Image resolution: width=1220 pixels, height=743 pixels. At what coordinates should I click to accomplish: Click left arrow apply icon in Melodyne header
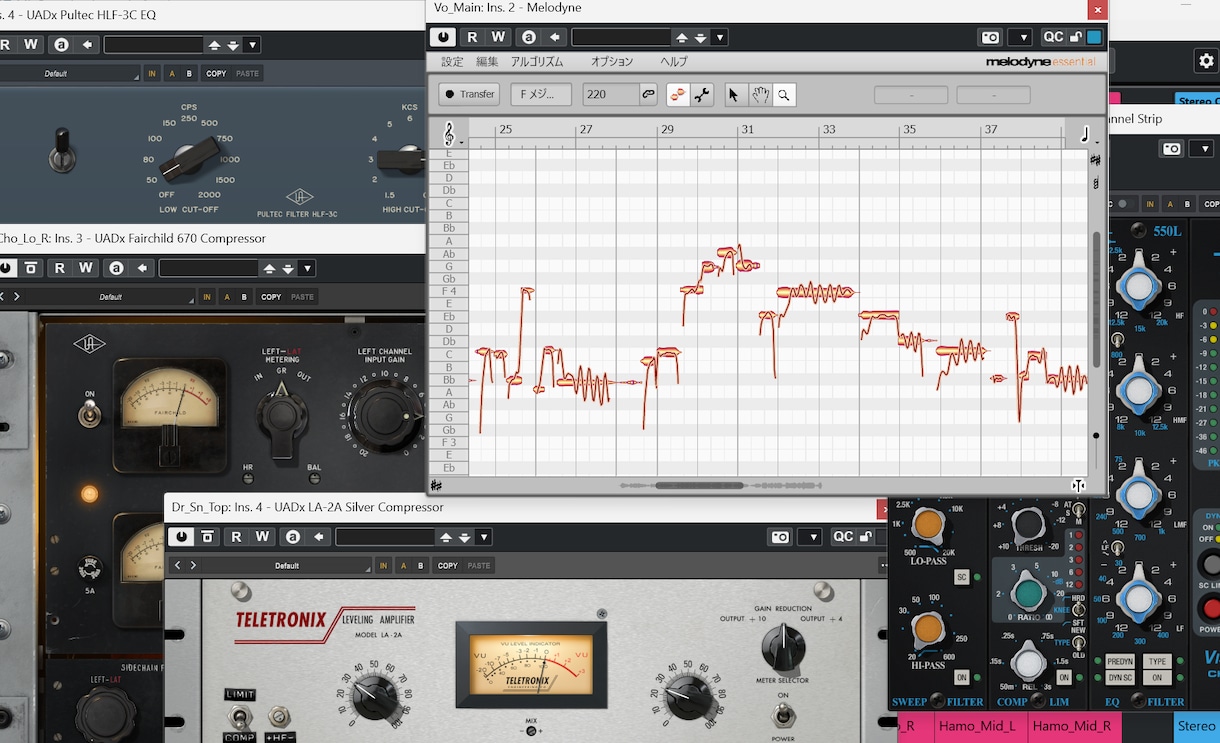555,37
